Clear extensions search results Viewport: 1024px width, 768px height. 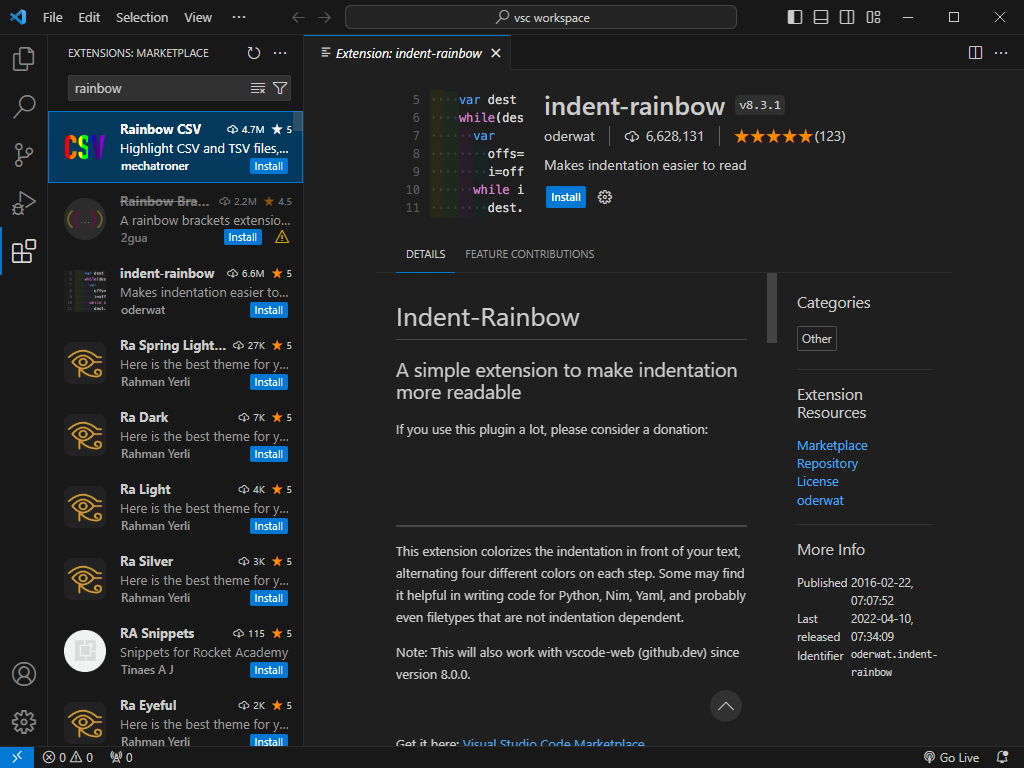coord(258,88)
